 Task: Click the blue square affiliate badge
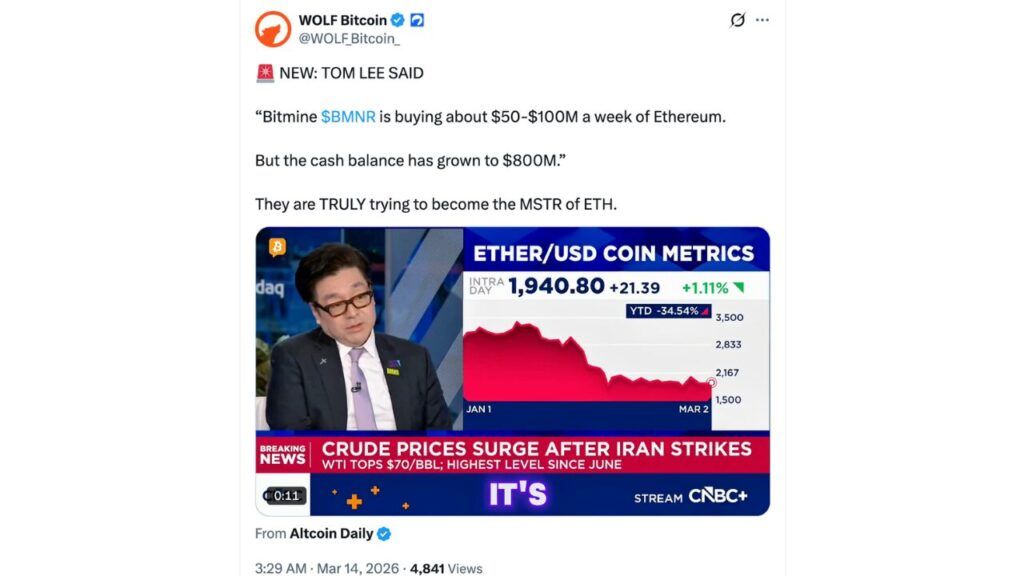(417, 20)
